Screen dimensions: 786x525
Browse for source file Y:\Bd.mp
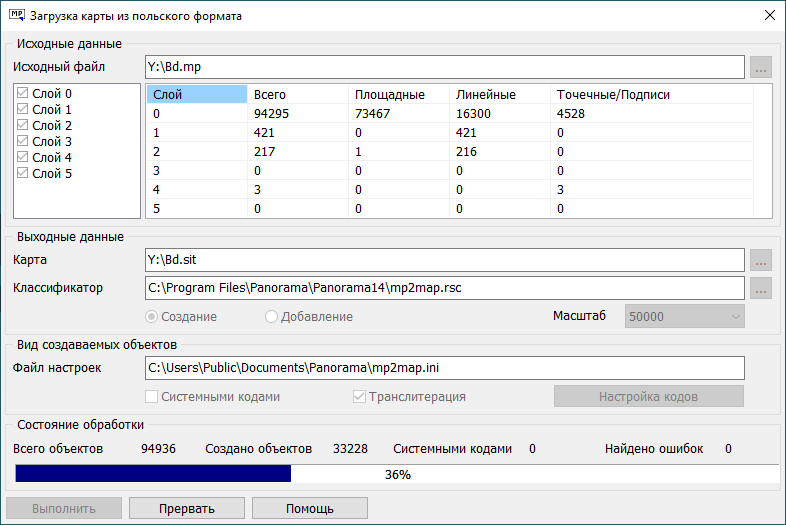point(761,67)
